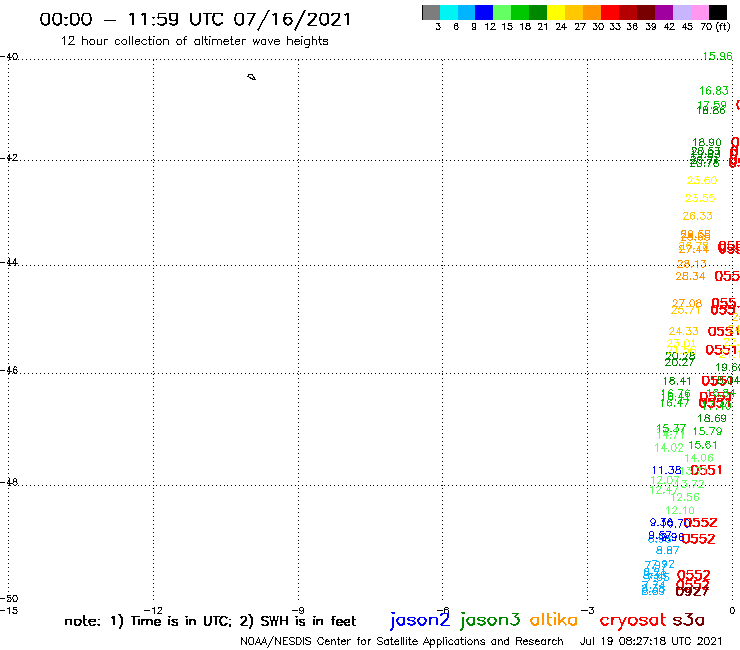Select the blue reading 11.38

click(x=666, y=470)
